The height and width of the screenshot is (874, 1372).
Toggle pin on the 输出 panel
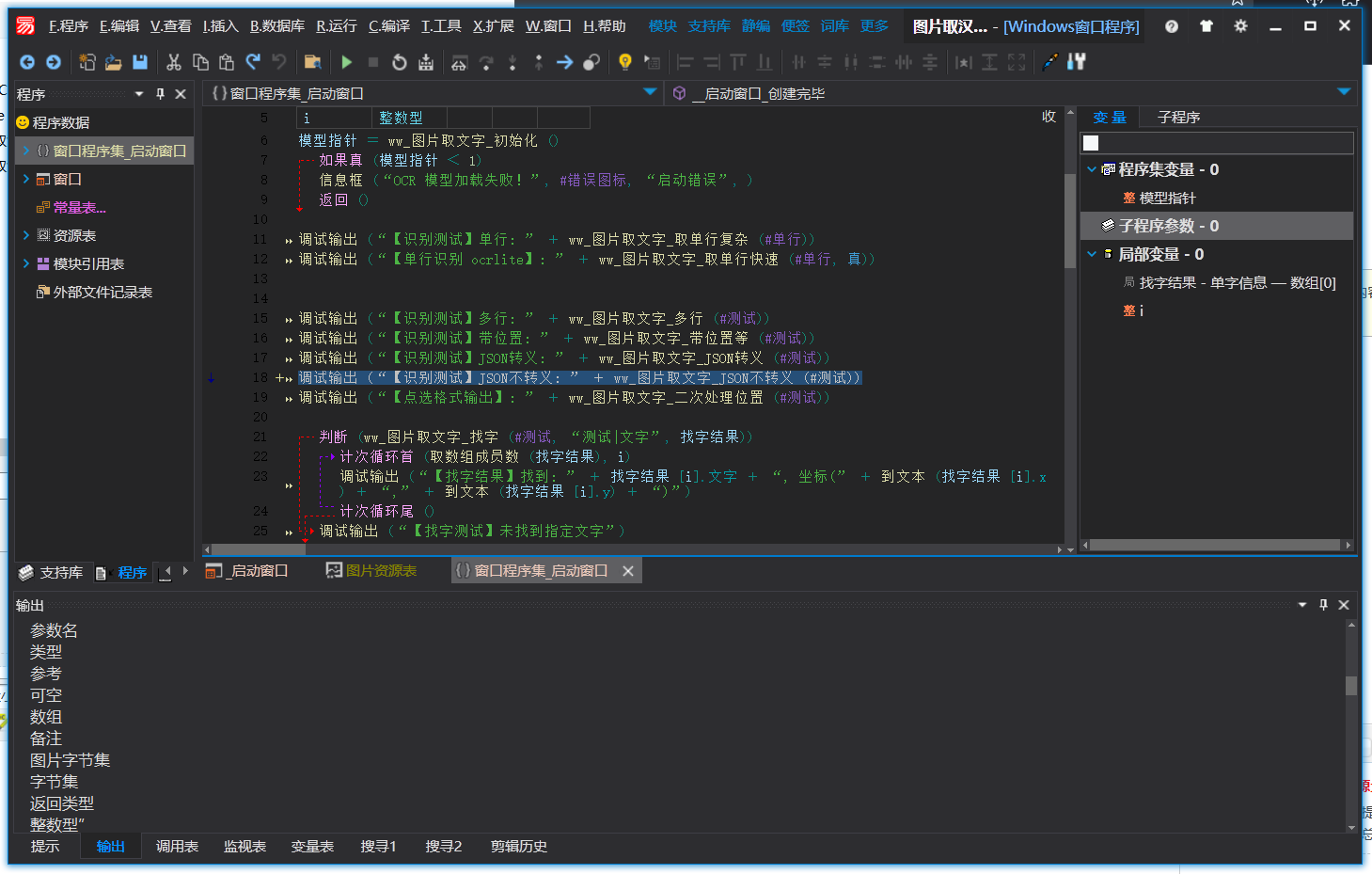(x=1323, y=605)
